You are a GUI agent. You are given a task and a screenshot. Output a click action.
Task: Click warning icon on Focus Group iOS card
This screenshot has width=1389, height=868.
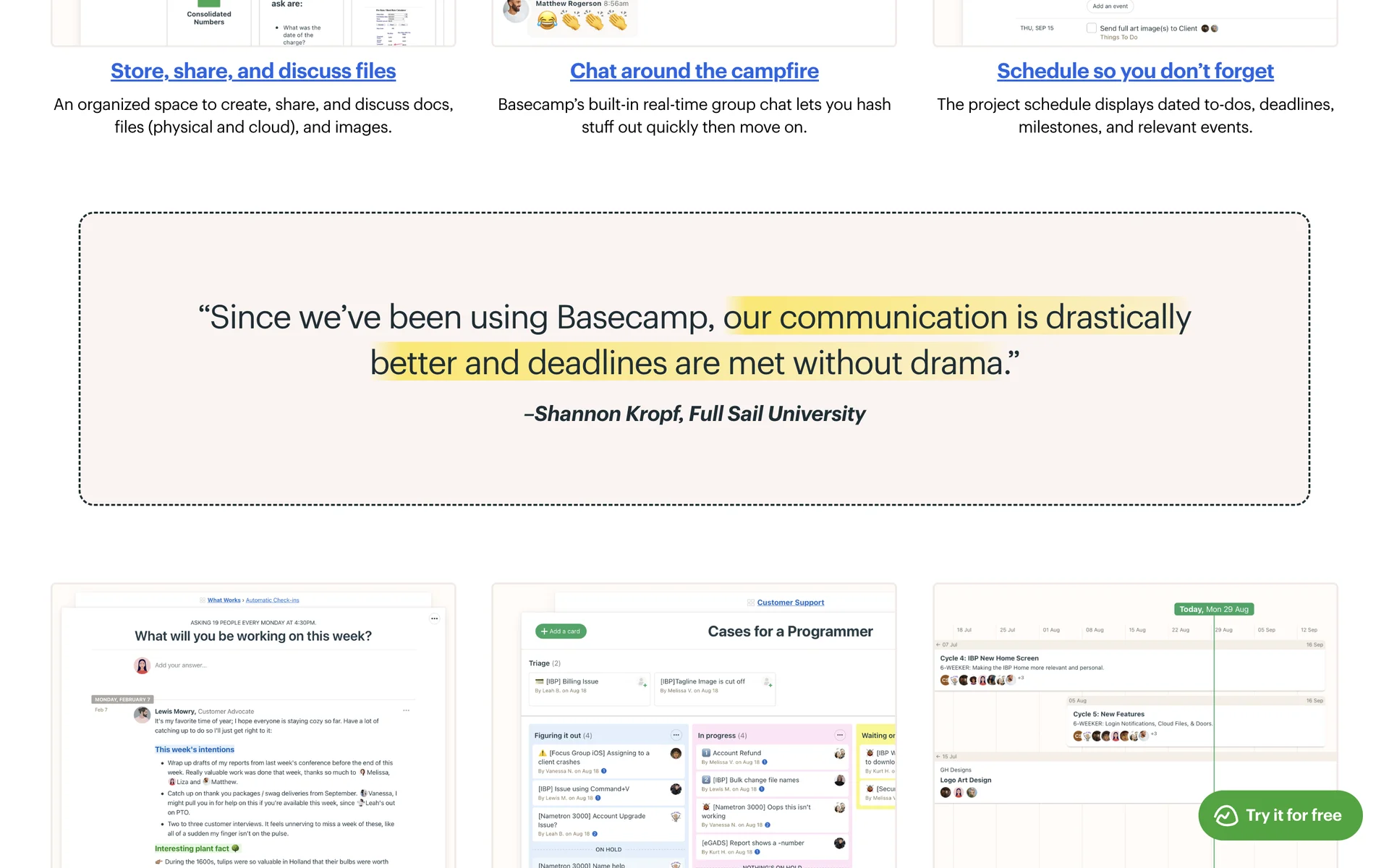tap(543, 753)
